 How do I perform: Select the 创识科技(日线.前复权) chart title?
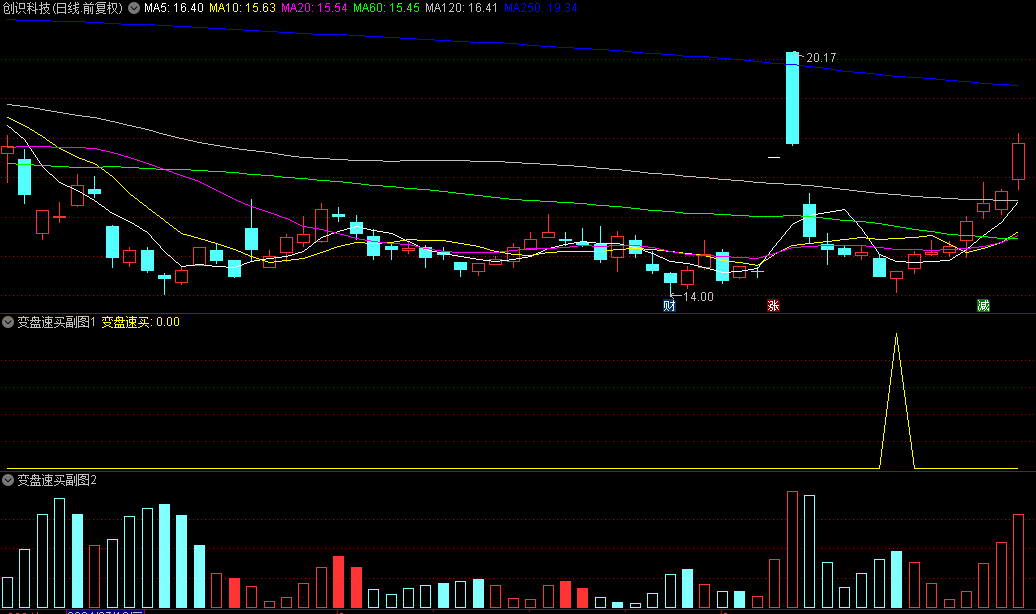point(63,8)
